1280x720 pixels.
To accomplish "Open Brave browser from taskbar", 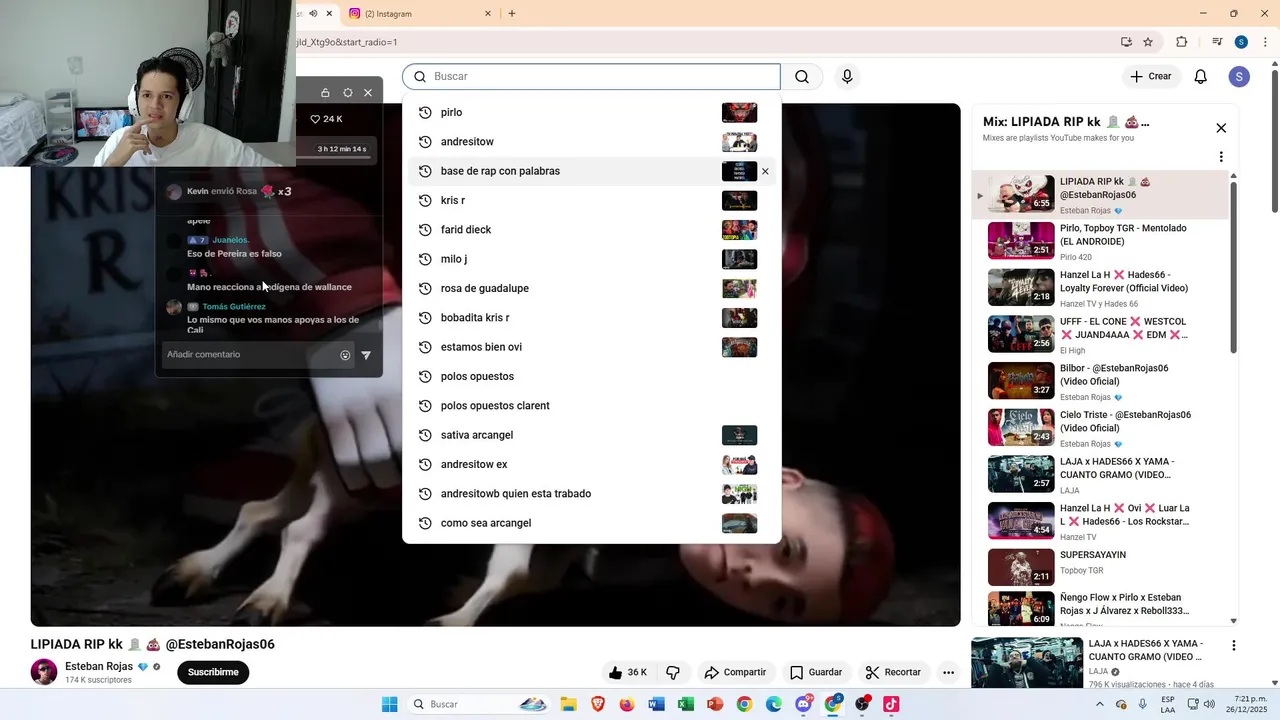I will pos(598,704).
